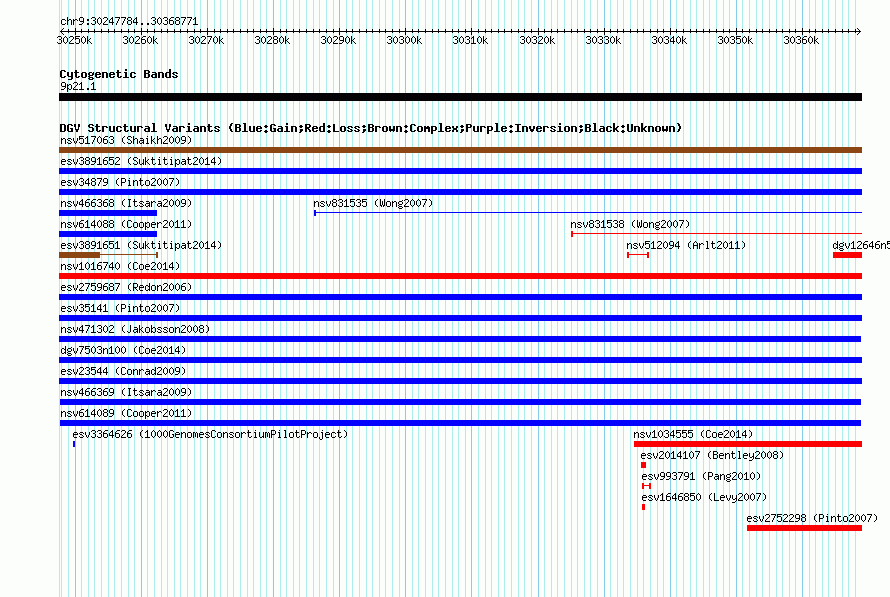Select the nsv1034555 red loss bar

click(x=748, y=444)
